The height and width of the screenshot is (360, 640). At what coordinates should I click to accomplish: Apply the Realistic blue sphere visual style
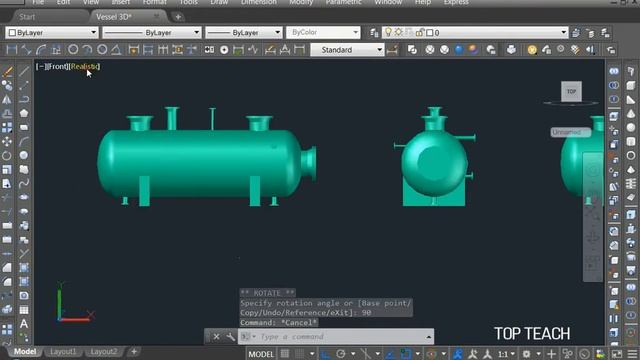tap(459, 50)
